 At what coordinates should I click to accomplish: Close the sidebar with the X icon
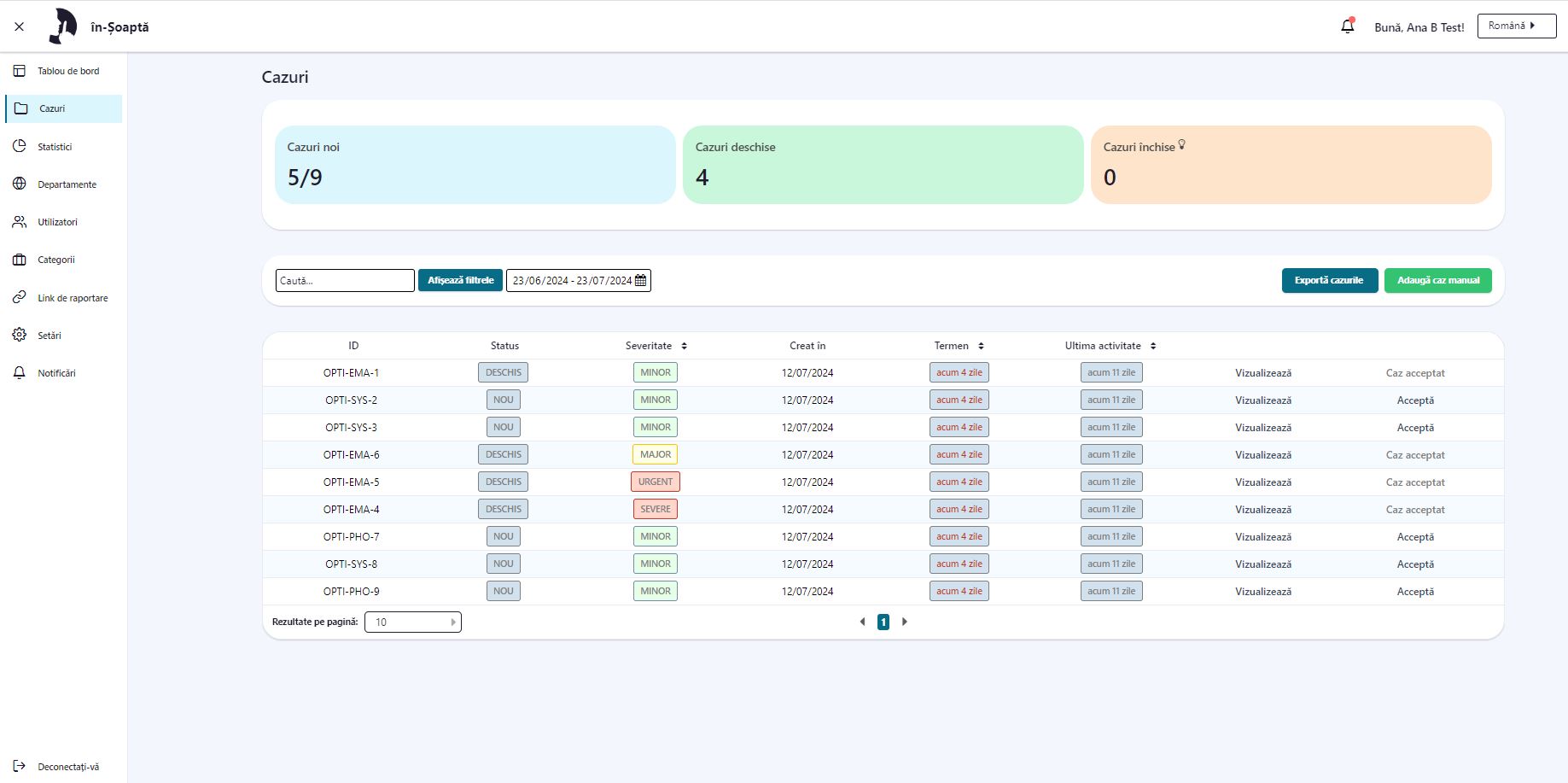pyautogui.click(x=20, y=26)
